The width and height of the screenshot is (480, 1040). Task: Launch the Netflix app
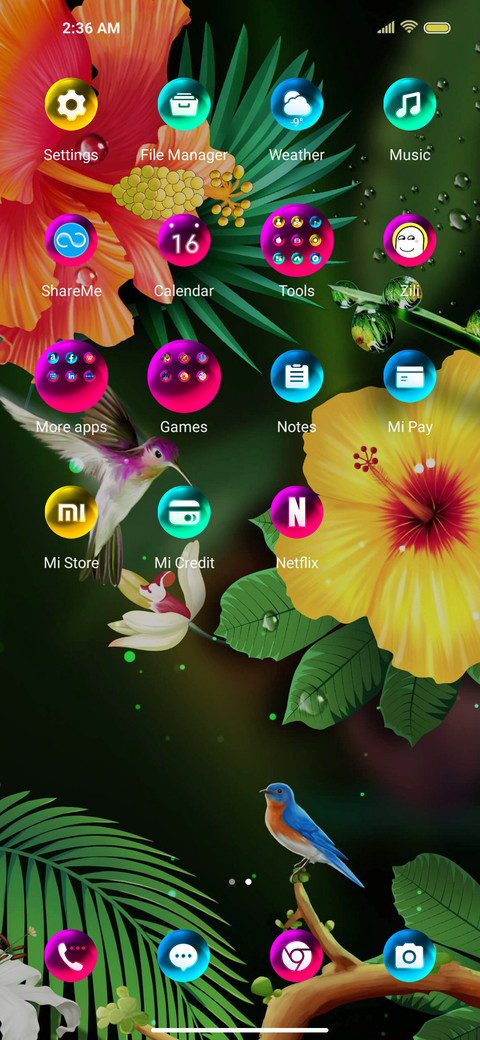coord(297,512)
